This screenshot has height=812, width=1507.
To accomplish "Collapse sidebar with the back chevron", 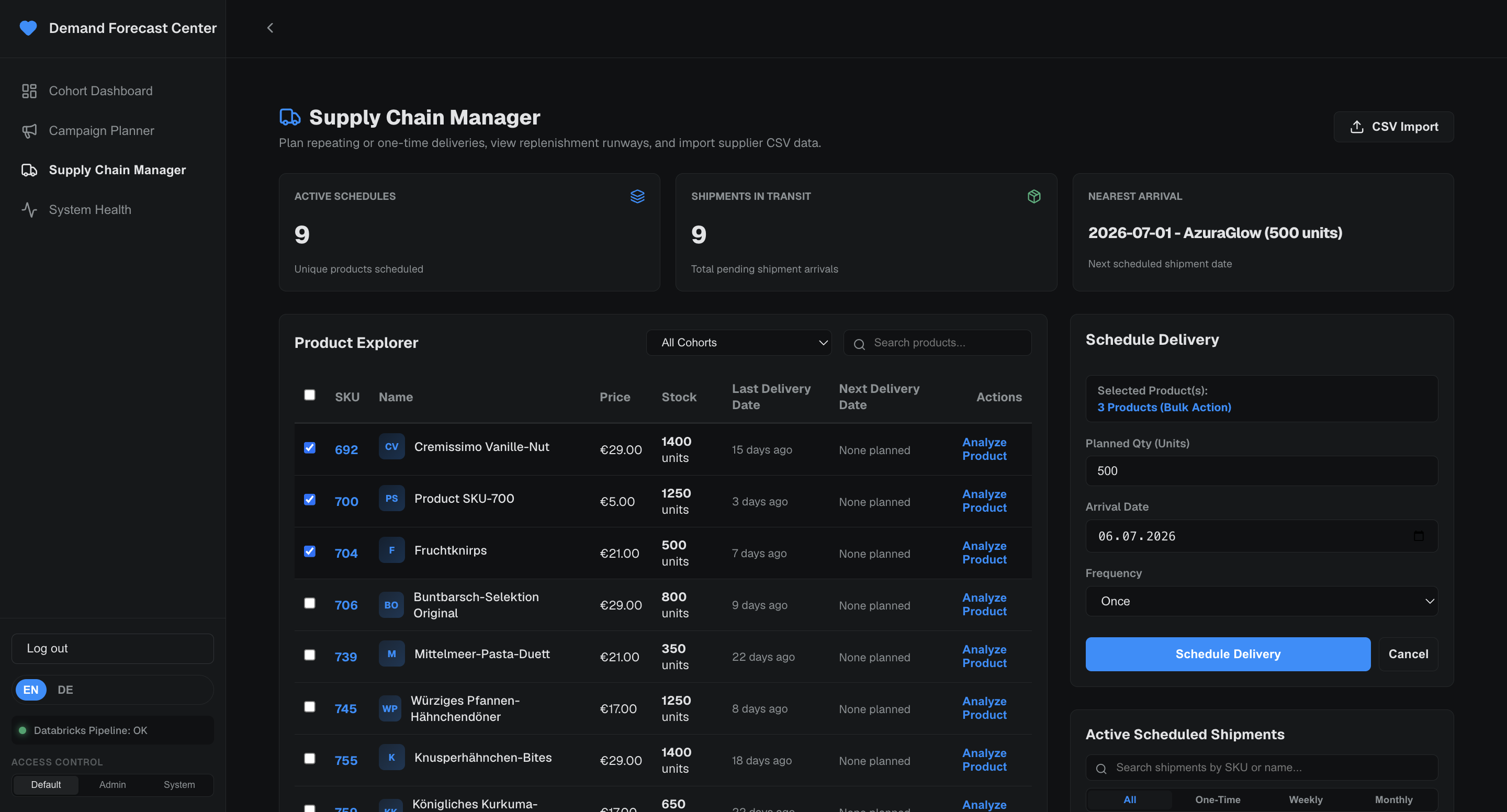I will pos(269,28).
